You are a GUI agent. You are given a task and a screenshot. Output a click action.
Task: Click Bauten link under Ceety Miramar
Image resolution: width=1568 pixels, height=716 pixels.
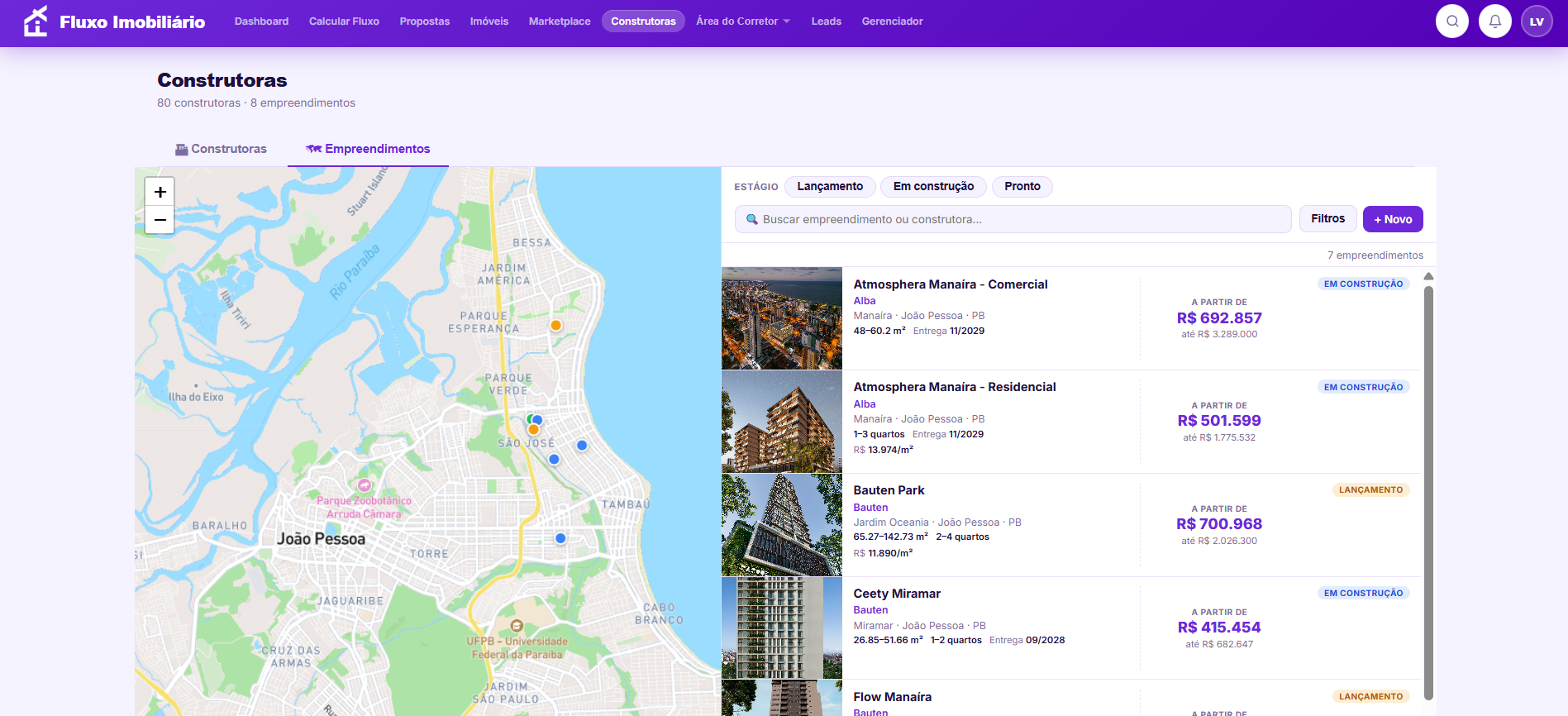click(x=870, y=610)
